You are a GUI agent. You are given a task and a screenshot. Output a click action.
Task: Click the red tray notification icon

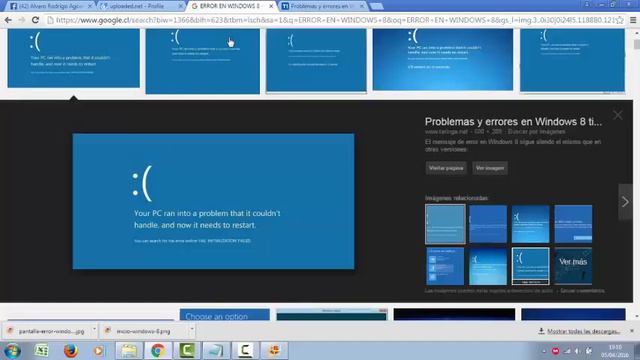pos(555,351)
